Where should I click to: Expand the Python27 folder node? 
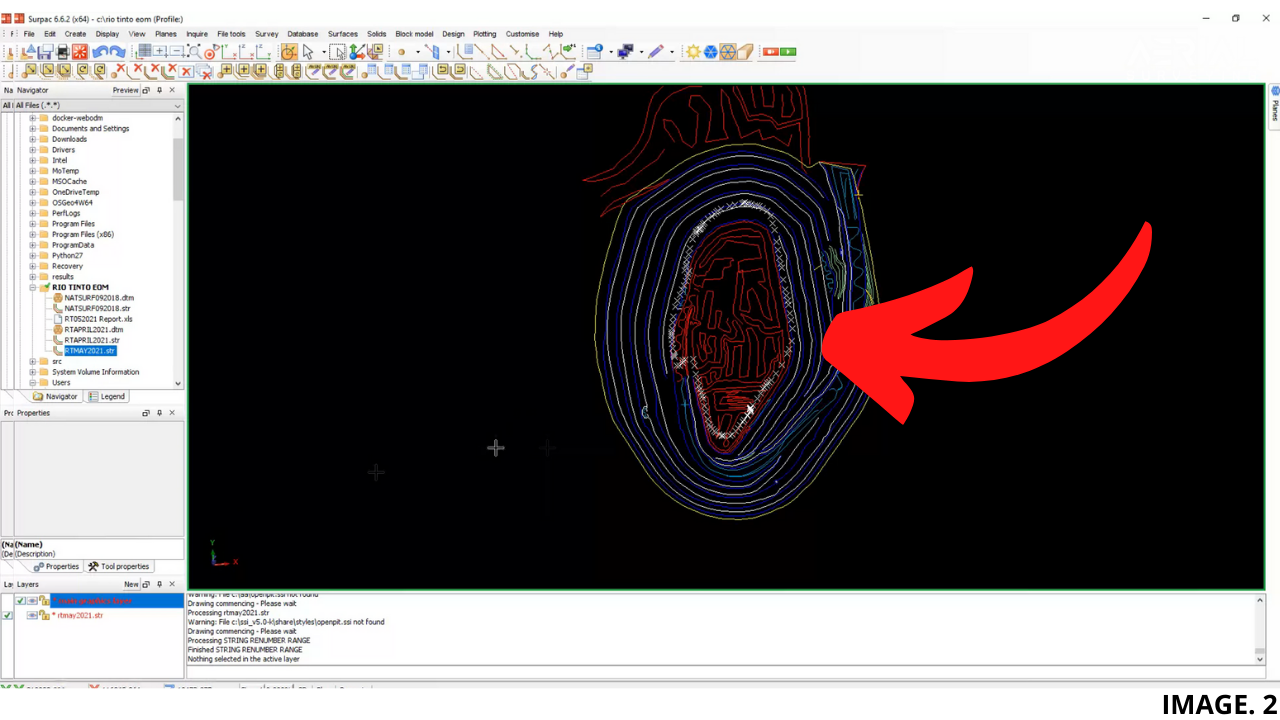click(x=32, y=256)
